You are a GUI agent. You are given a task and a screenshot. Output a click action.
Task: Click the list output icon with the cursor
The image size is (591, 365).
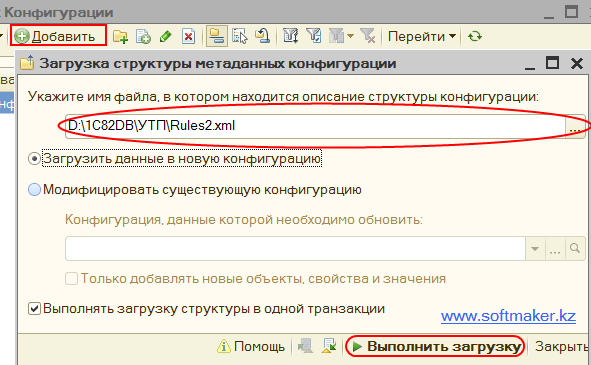[240, 37]
